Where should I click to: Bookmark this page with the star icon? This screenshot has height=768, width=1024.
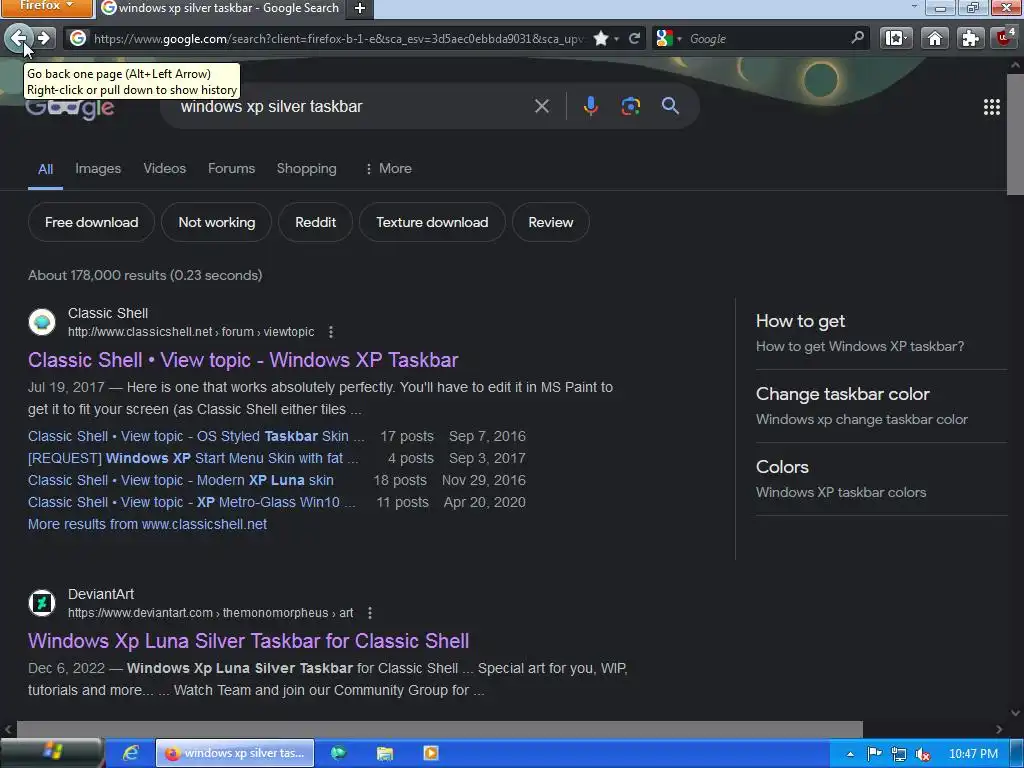[x=601, y=39]
